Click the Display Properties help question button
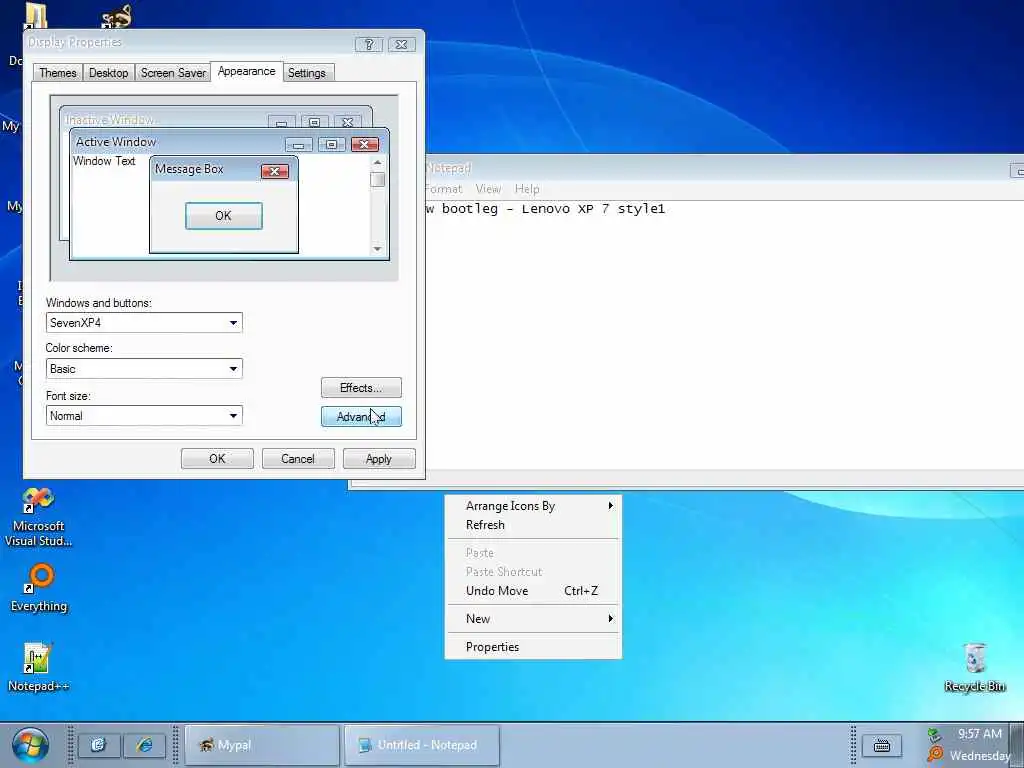This screenshot has height=768, width=1024. pyautogui.click(x=369, y=44)
